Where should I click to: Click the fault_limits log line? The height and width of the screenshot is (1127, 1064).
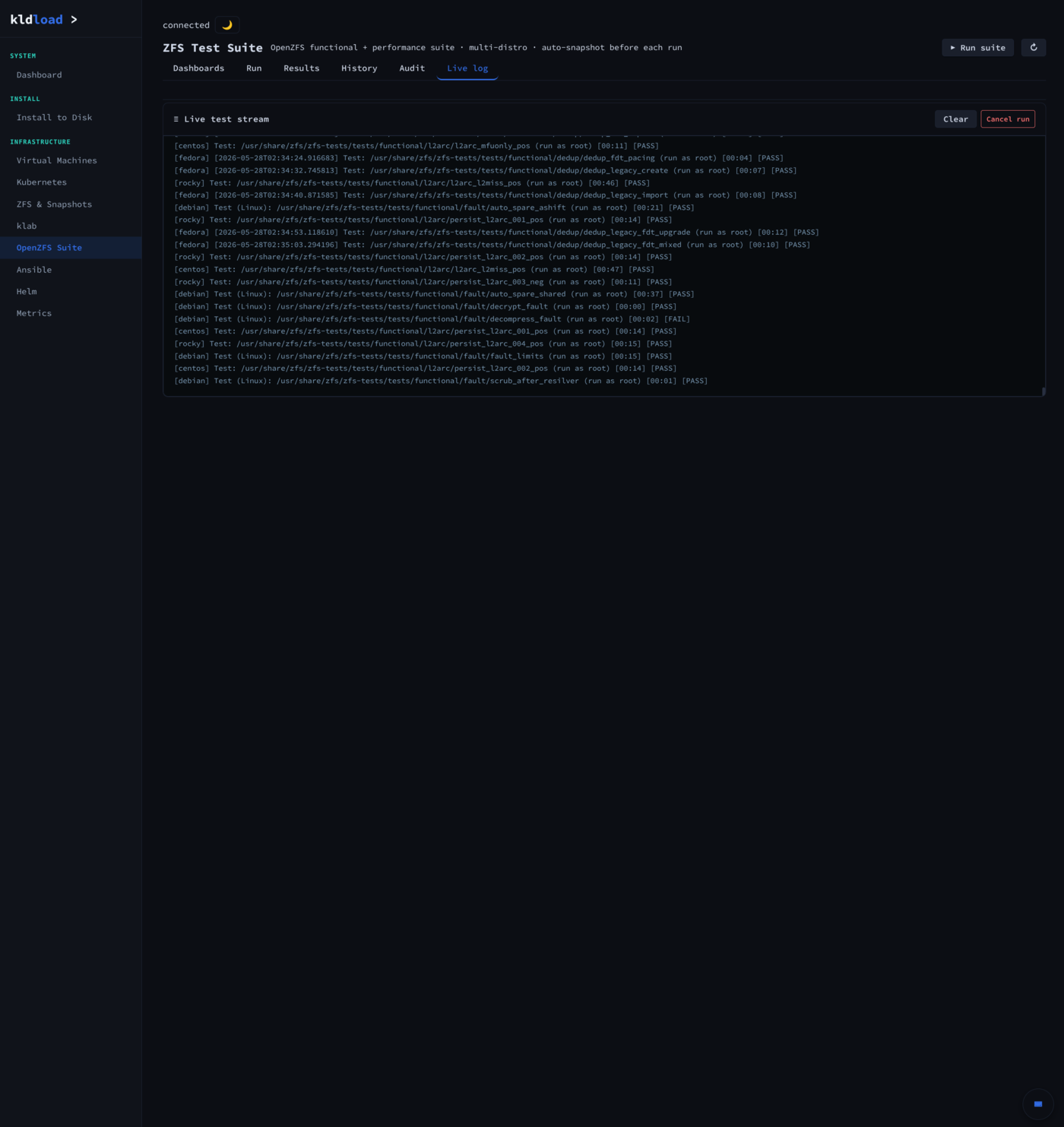[x=423, y=356]
